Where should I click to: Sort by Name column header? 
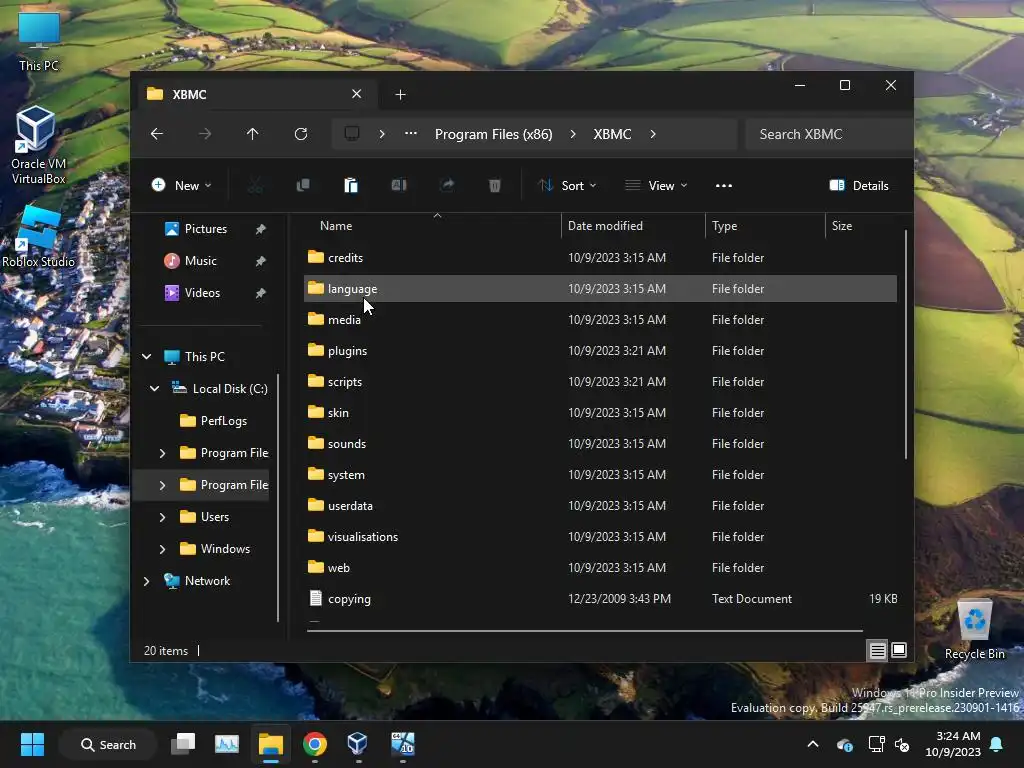pyautogui.click(x=431, y=226)
